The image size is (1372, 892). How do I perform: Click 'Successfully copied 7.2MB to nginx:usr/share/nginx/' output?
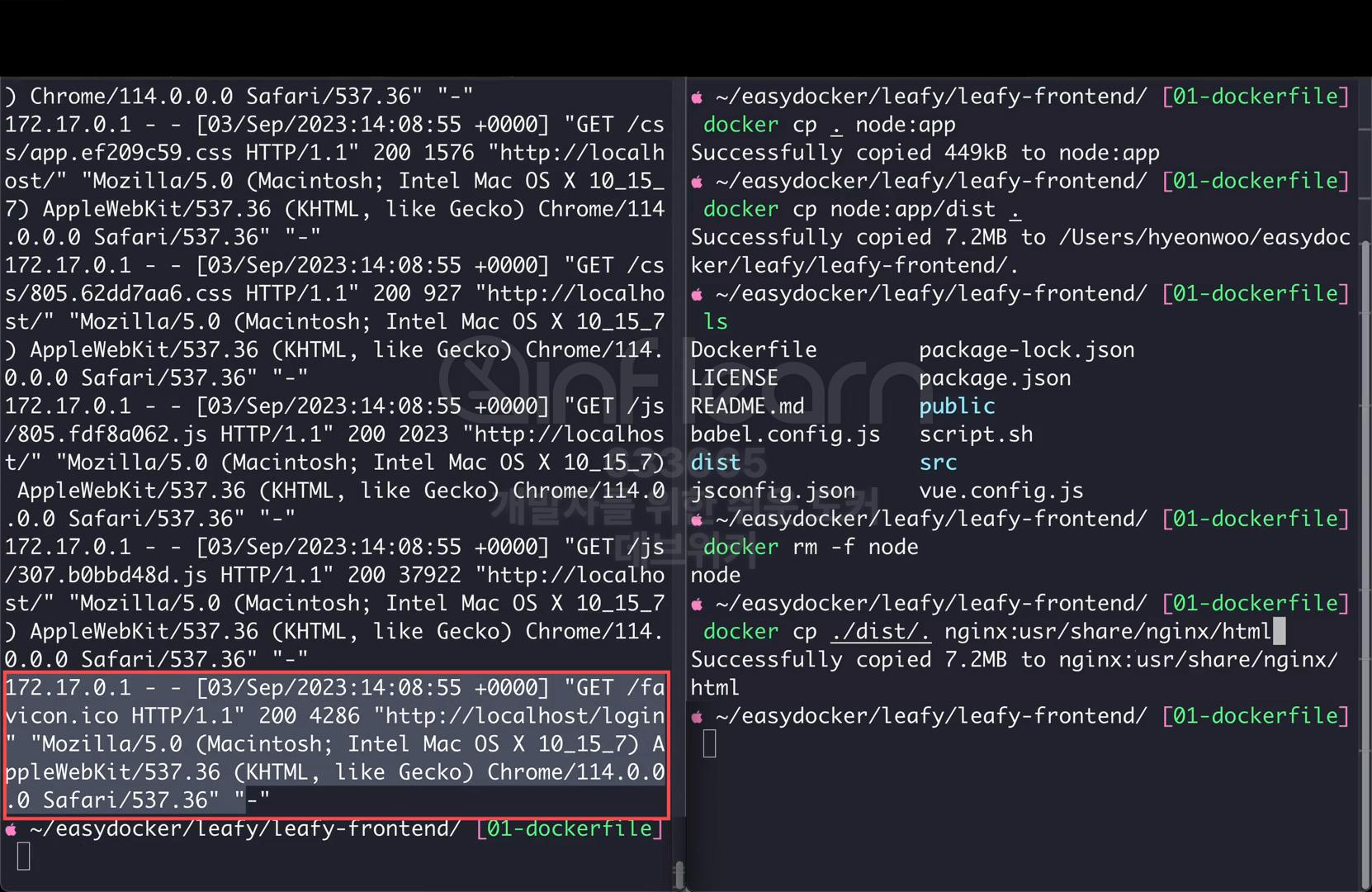1014,660
